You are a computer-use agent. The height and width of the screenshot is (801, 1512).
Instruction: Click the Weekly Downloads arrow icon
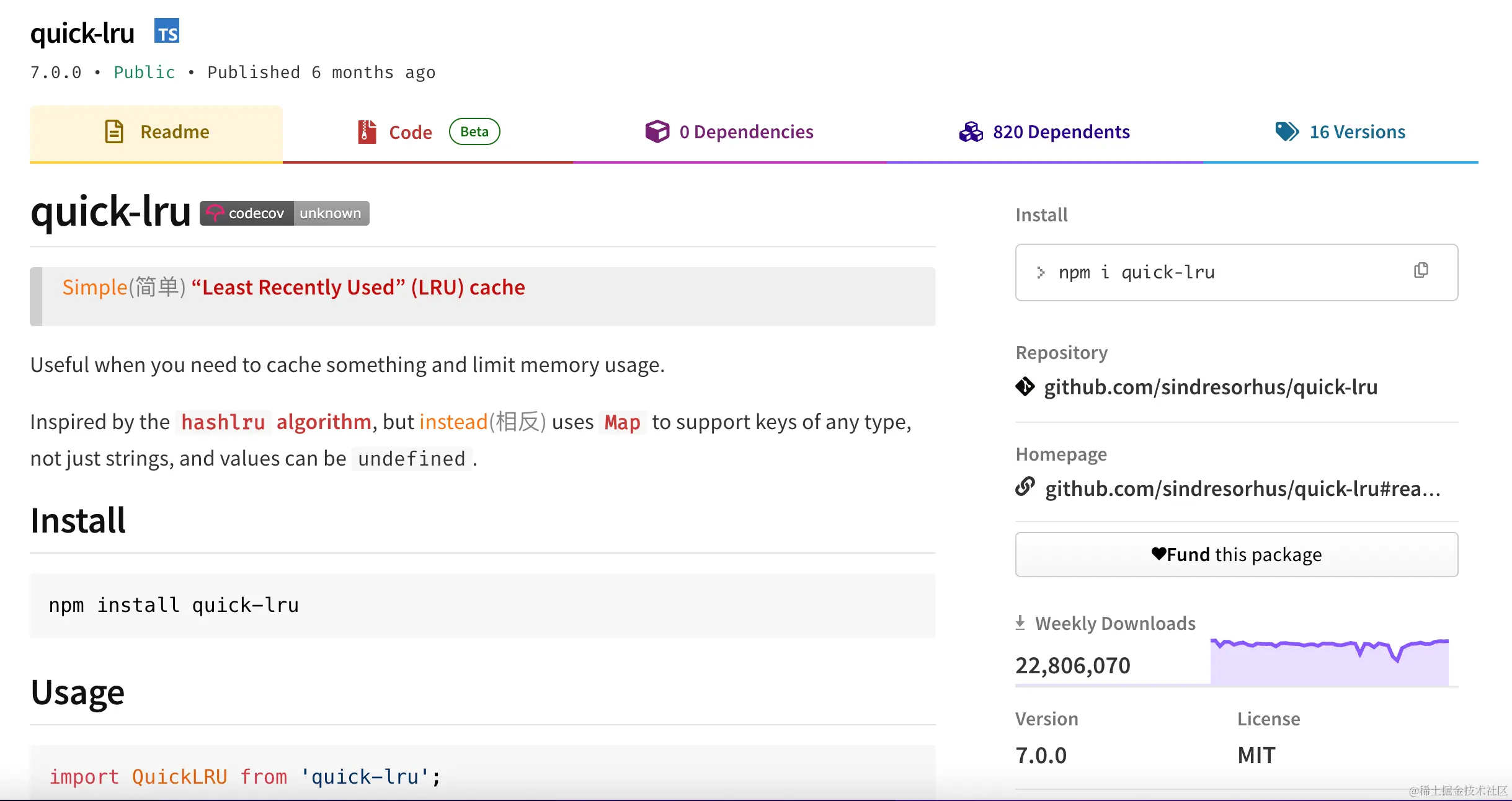point(1020,622)
